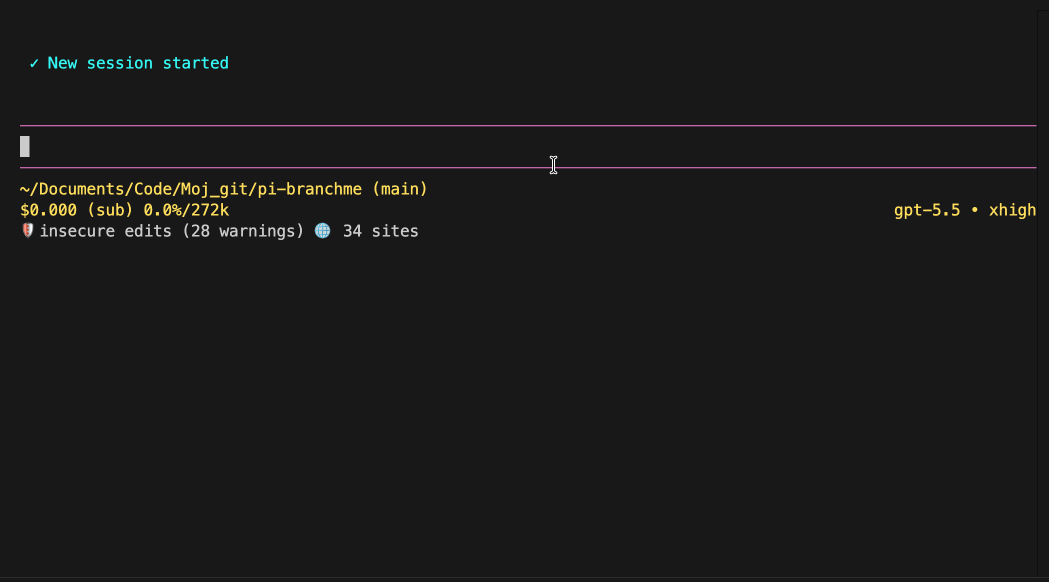Click the gpt-5.5 model name
Image resolution: width=1049 pixels, height=582 pixels.
pos(927,210)
